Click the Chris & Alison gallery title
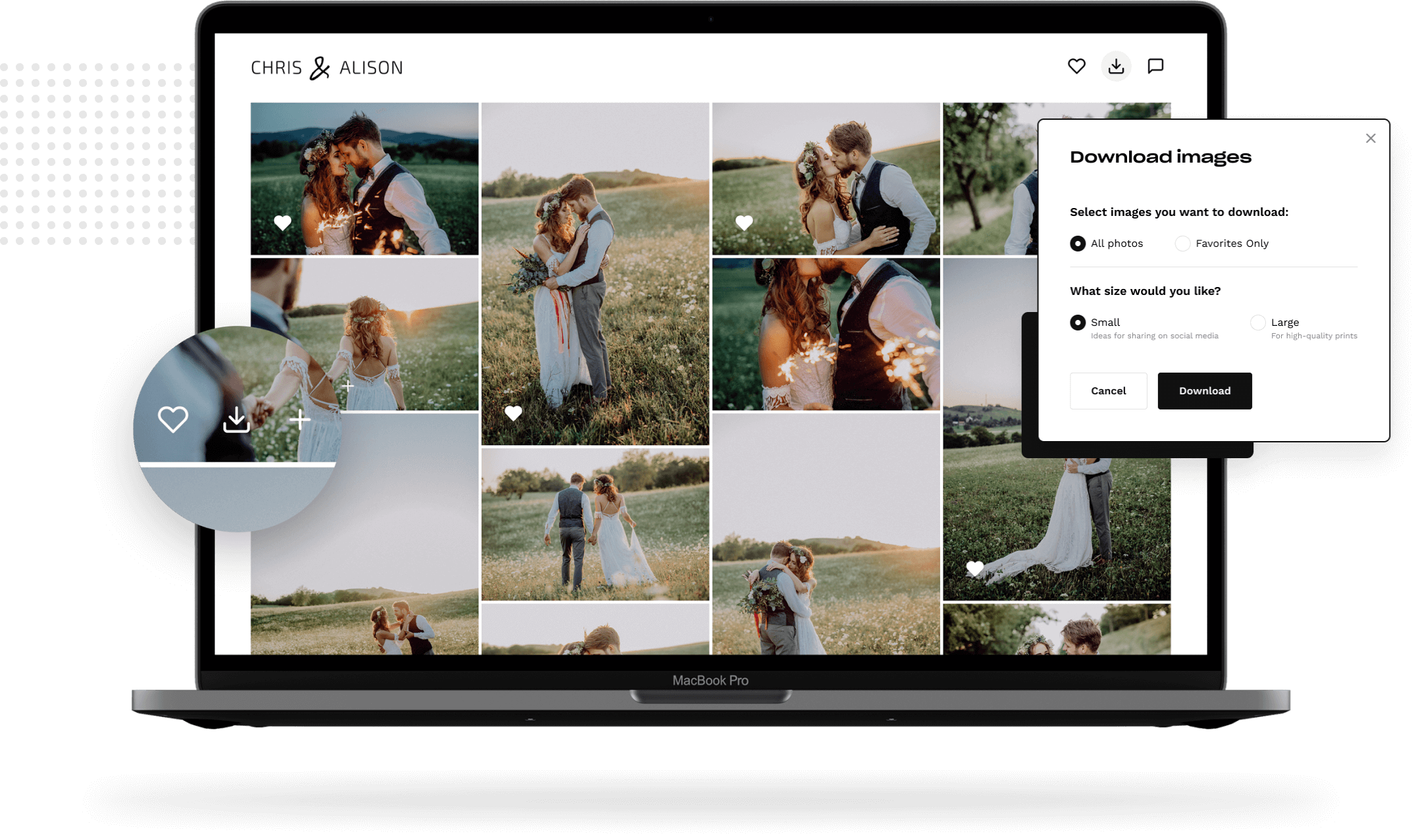Image resolution: width=1422 pixels, height=840 pixels. (x=327, y=68)
